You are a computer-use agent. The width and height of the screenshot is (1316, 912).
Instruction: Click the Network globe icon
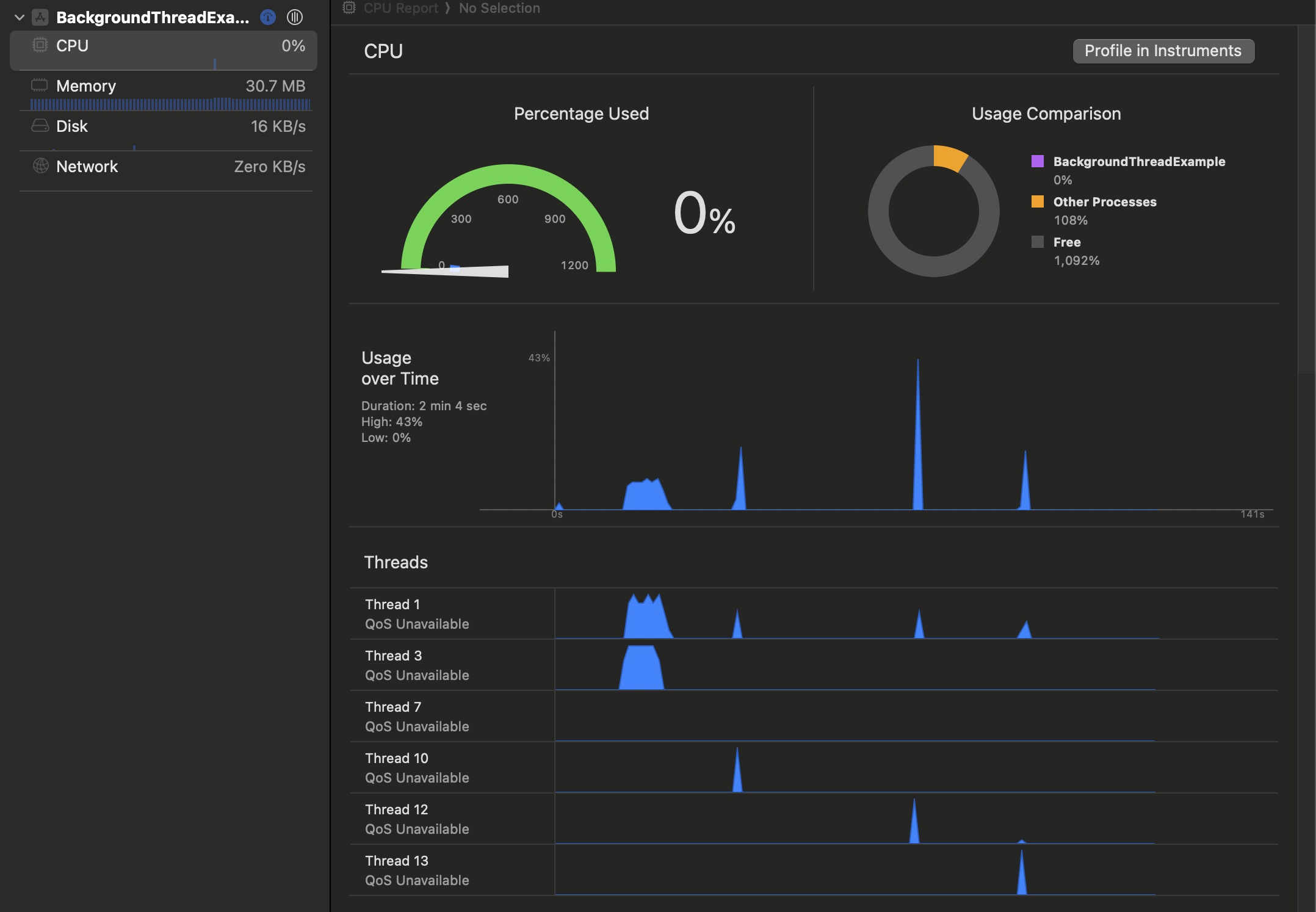tap(40, 166)
